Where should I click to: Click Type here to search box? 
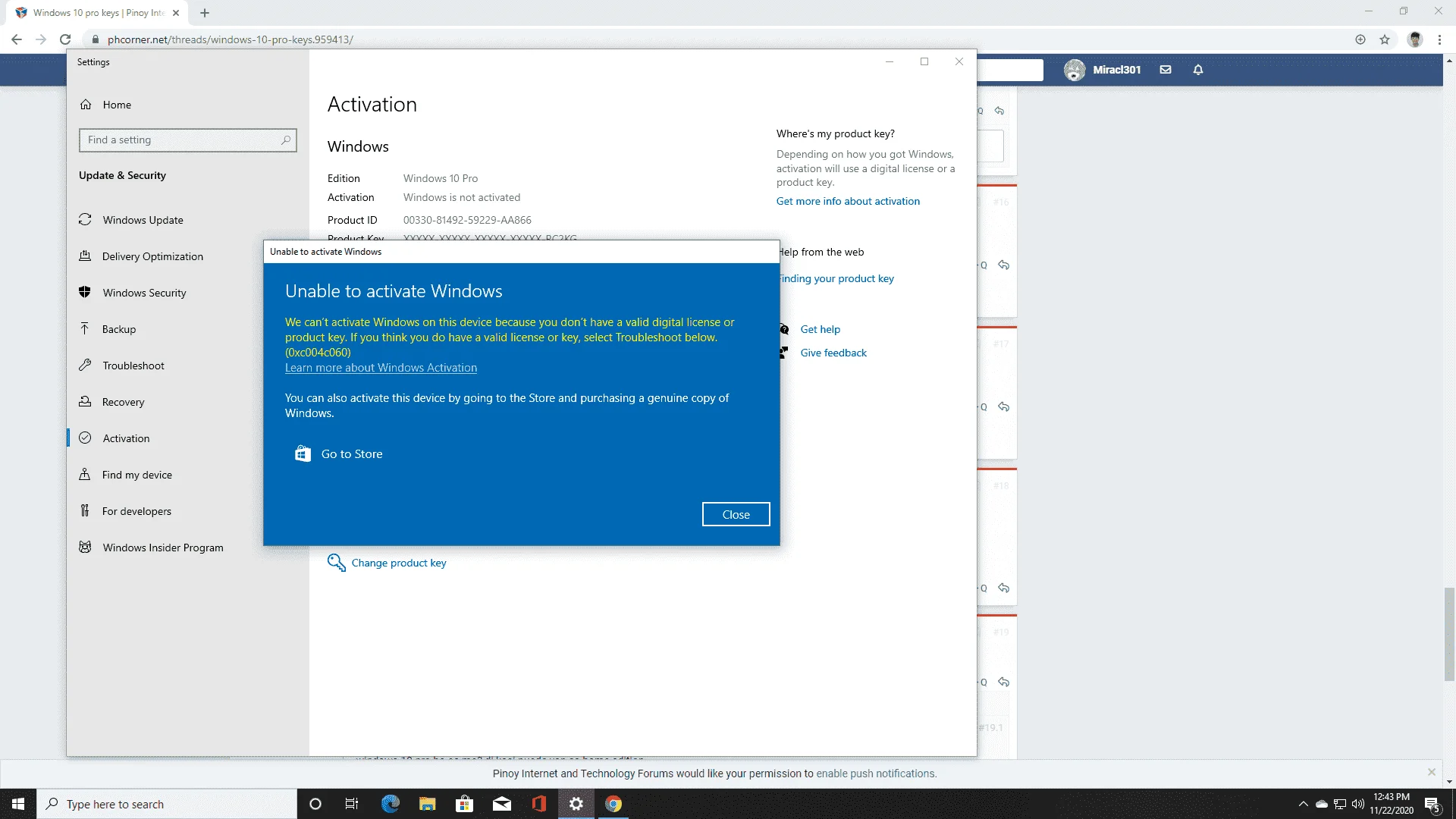(167, 804)
